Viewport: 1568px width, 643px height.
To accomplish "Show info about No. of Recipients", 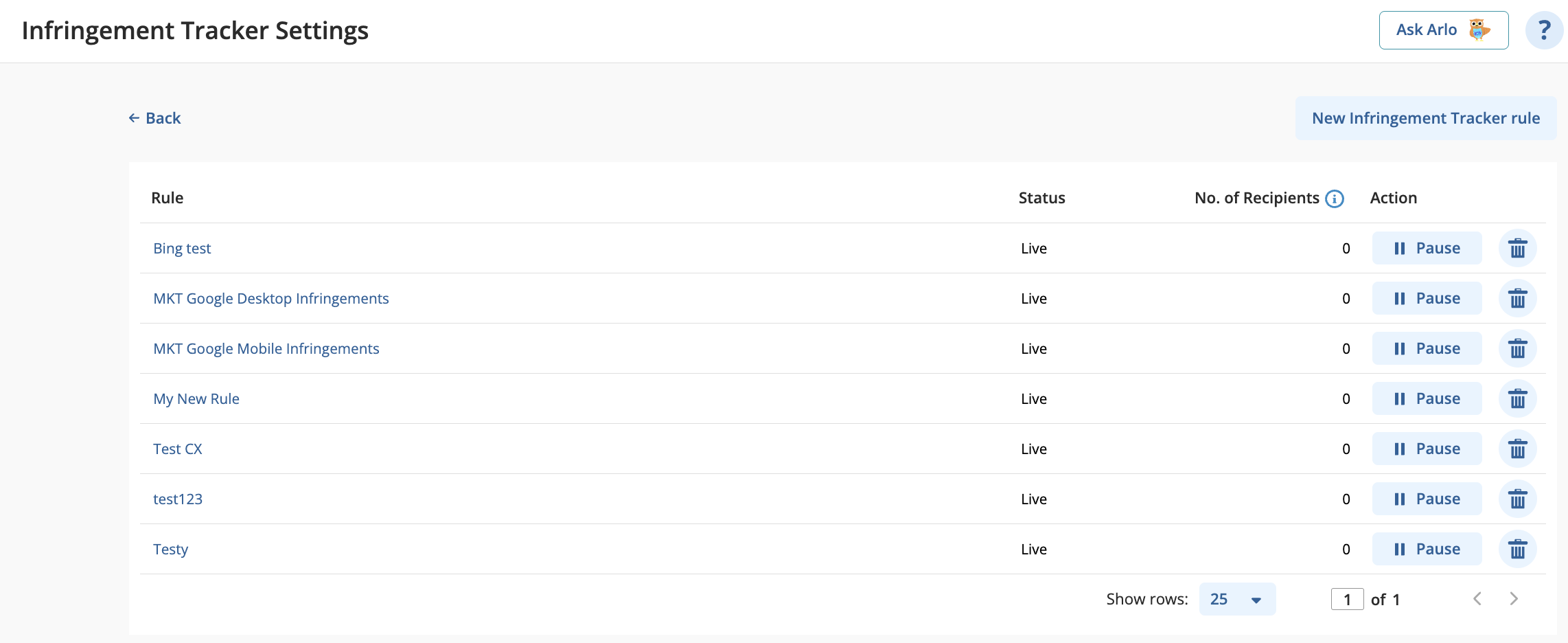I will 1335,199.
